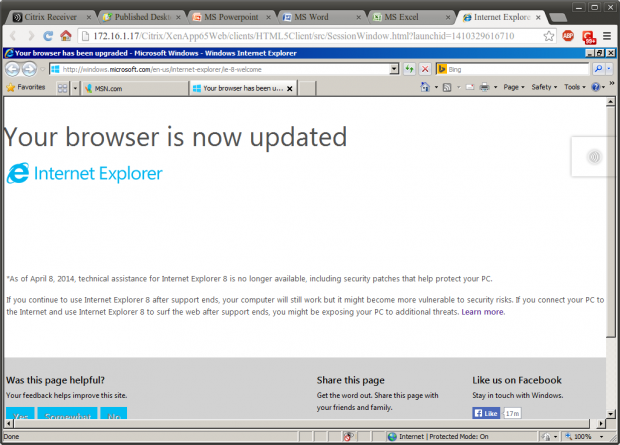Click Internet Explorer logo text
Screen dimensions: 620x445
click(98, 173)
